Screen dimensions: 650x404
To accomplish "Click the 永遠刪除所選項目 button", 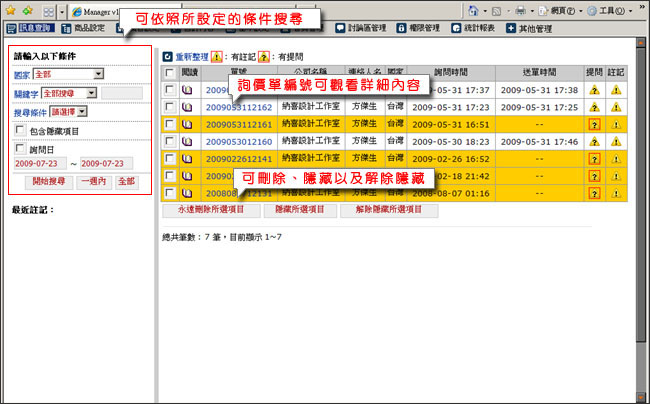I will [x=211, y=210].
